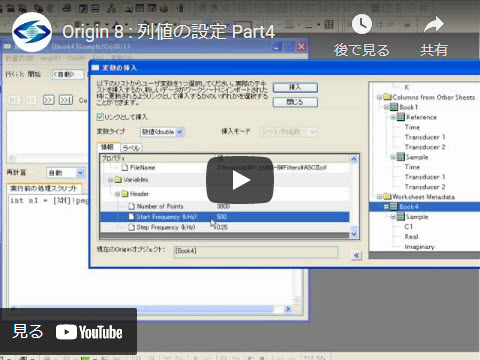Open the video on YouTube logo
The height and width of the screenshot is (360, 480).
pos(89,332)
